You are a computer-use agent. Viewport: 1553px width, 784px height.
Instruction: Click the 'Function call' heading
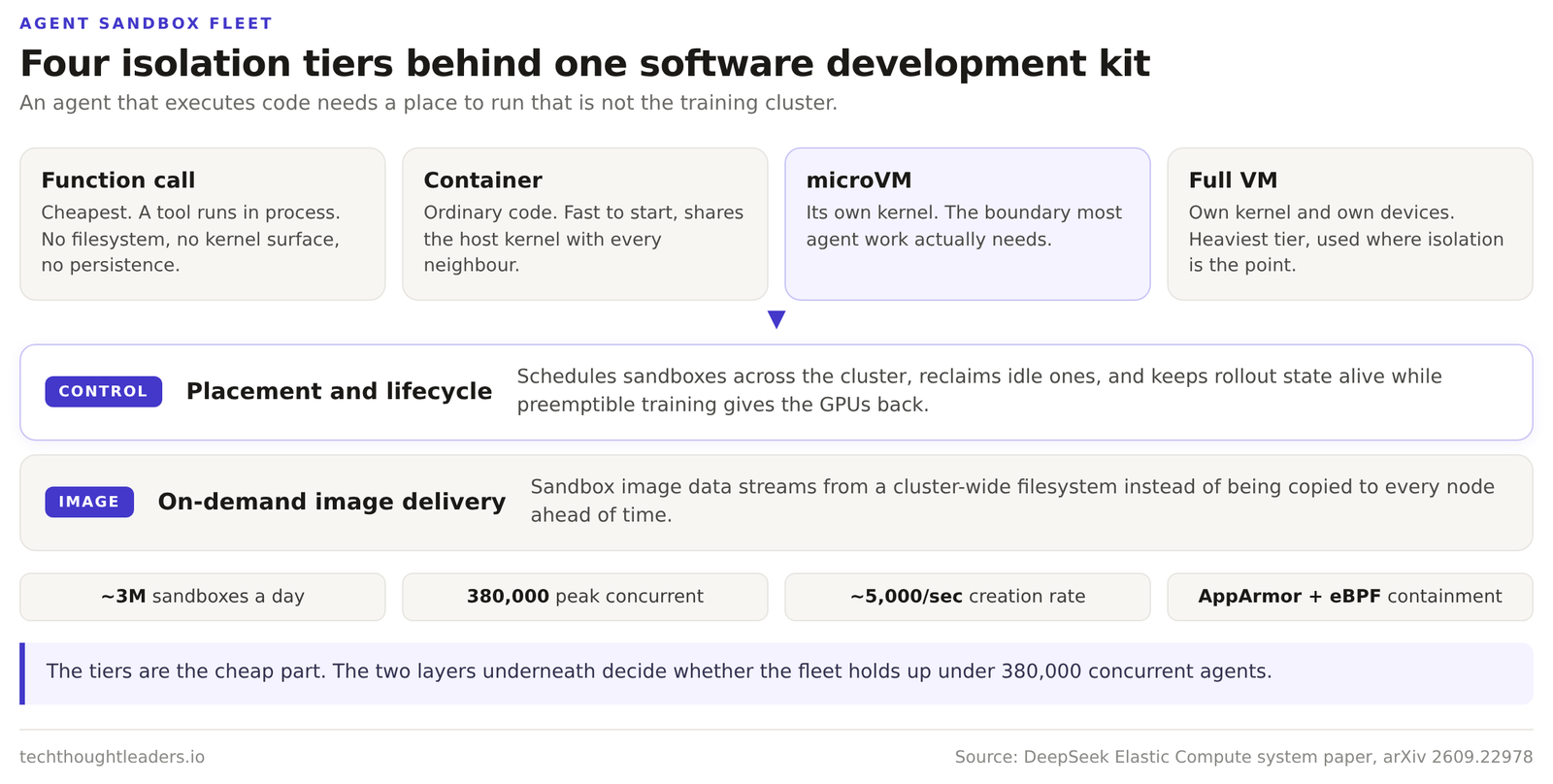pyautogui.click(x=118, y=180)
